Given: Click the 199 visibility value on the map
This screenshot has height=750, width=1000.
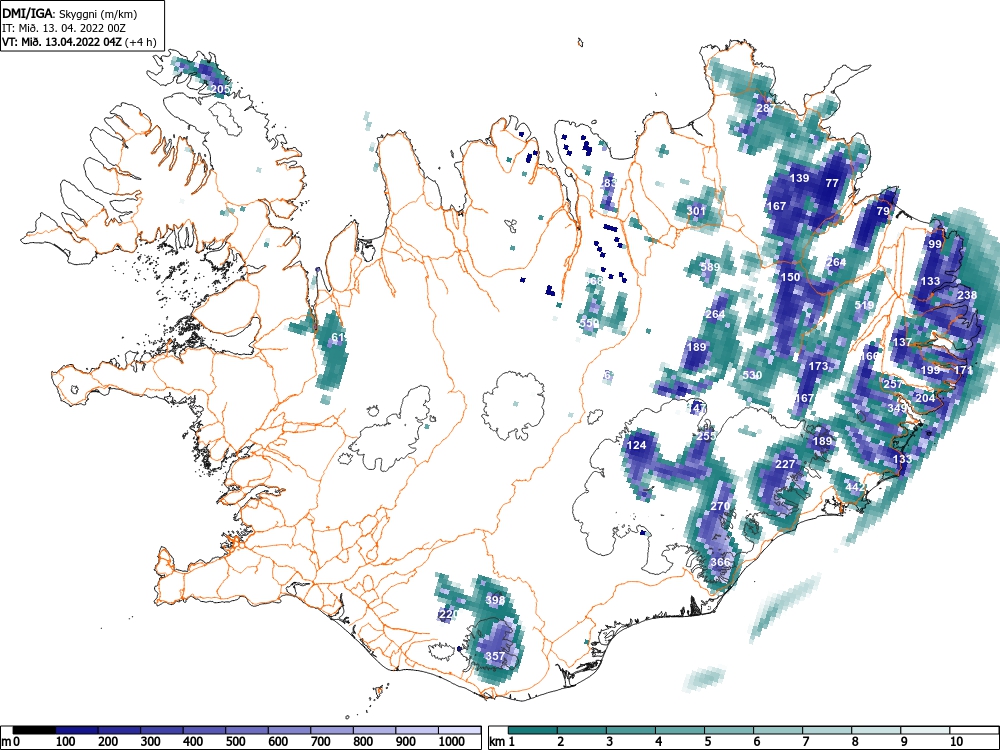Looking at the screenshot, I should point(930,370).
